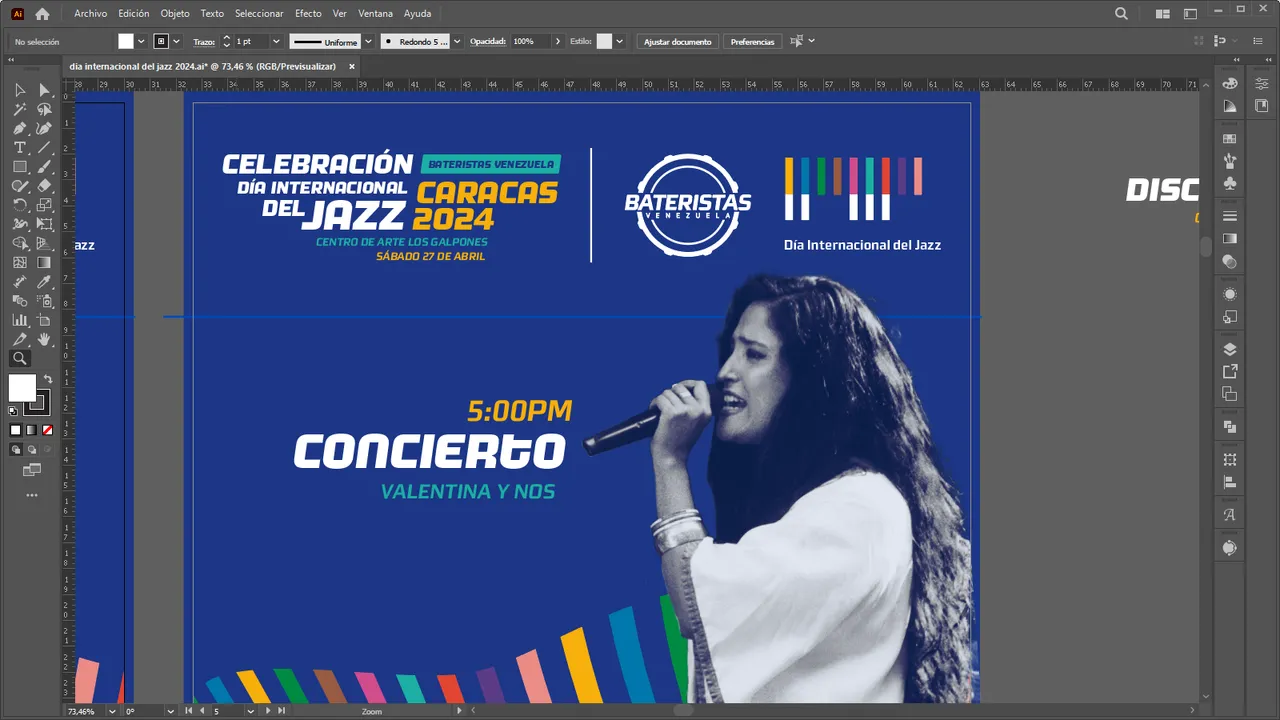Go to Illustrator Home screen

click(x=42, y=14)
